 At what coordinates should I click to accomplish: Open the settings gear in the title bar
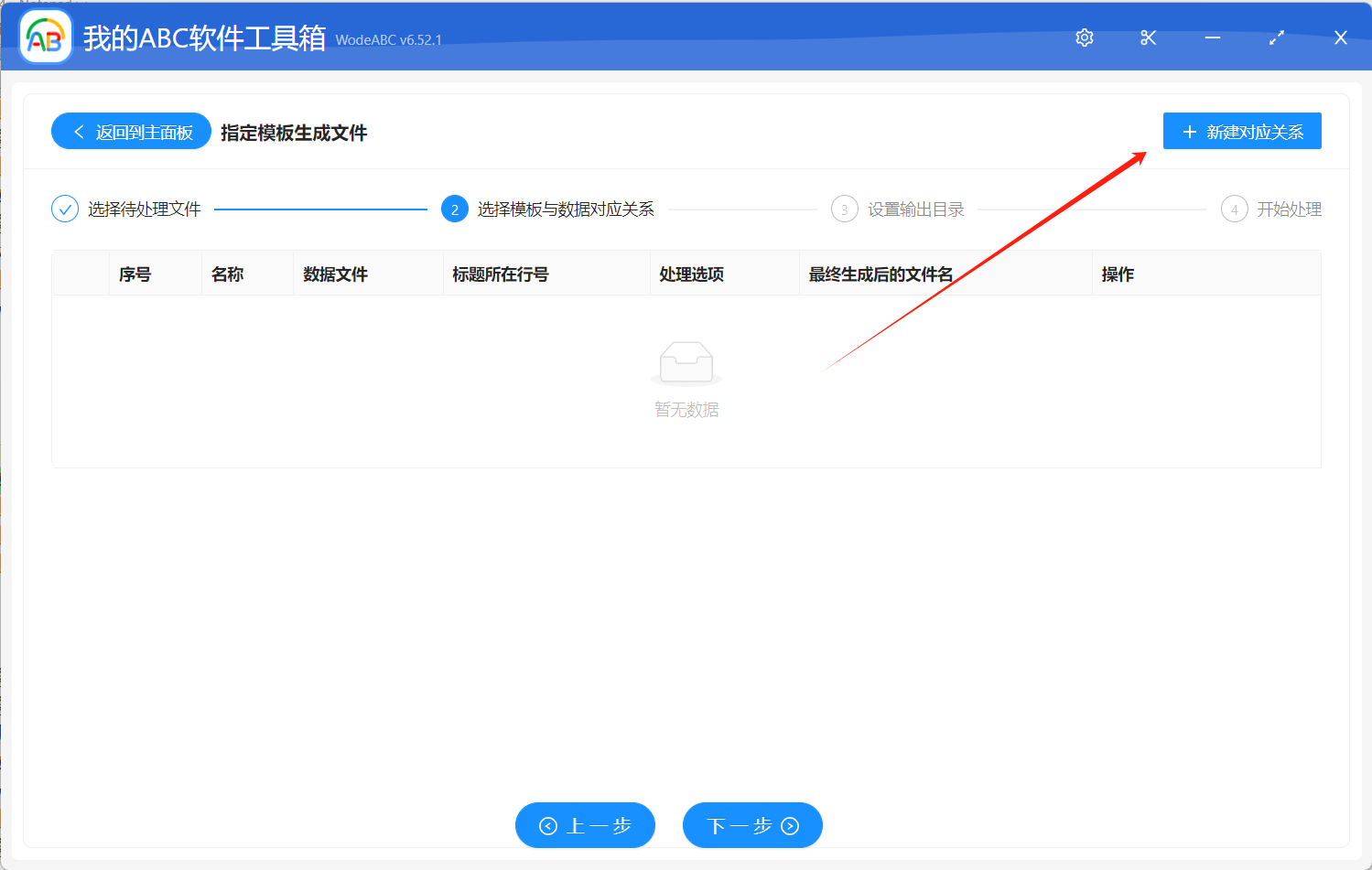tap(1084, 38)
